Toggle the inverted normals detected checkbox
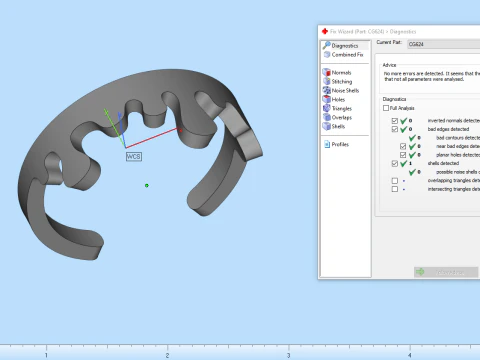Image resolution: width=480 pixels, height=360 pixels. 395,121
